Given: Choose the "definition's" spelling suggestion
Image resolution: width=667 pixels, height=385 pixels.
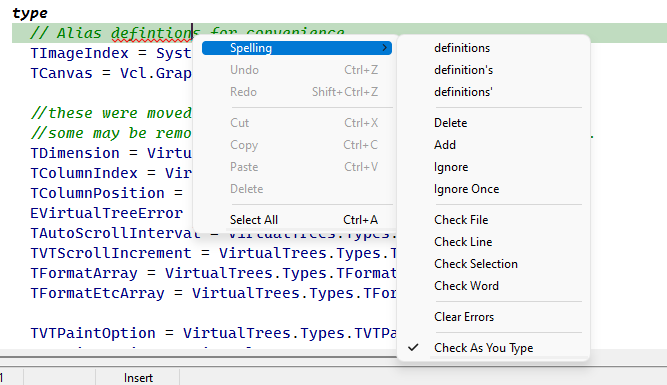Looking at the screenshot, I should coord(463,70).
